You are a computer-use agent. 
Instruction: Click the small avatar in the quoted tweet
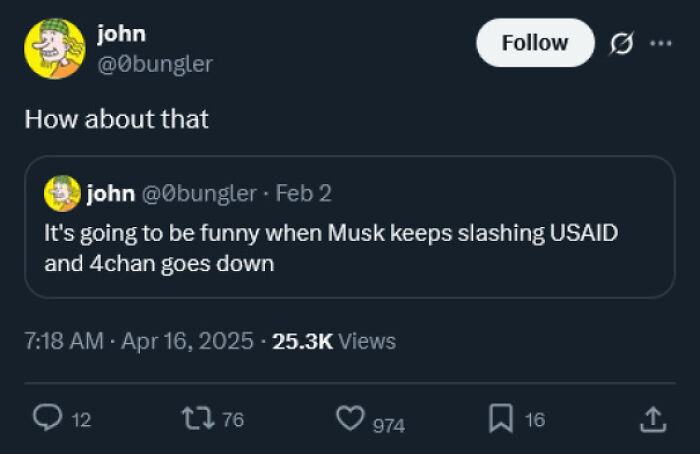click(x=62, y=193)
